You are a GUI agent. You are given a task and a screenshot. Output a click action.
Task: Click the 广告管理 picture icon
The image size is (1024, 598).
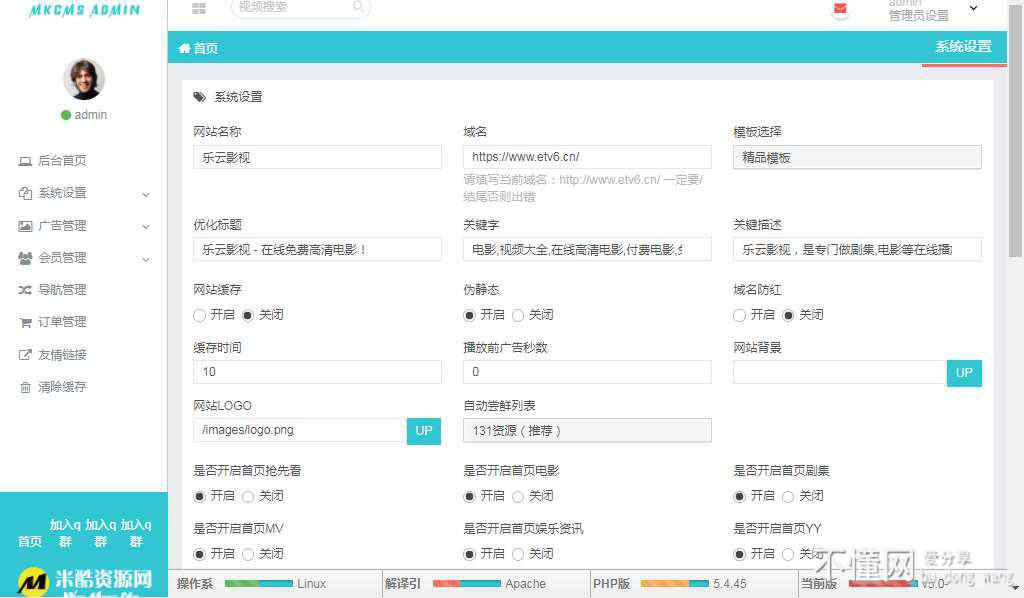click(25, 226)
